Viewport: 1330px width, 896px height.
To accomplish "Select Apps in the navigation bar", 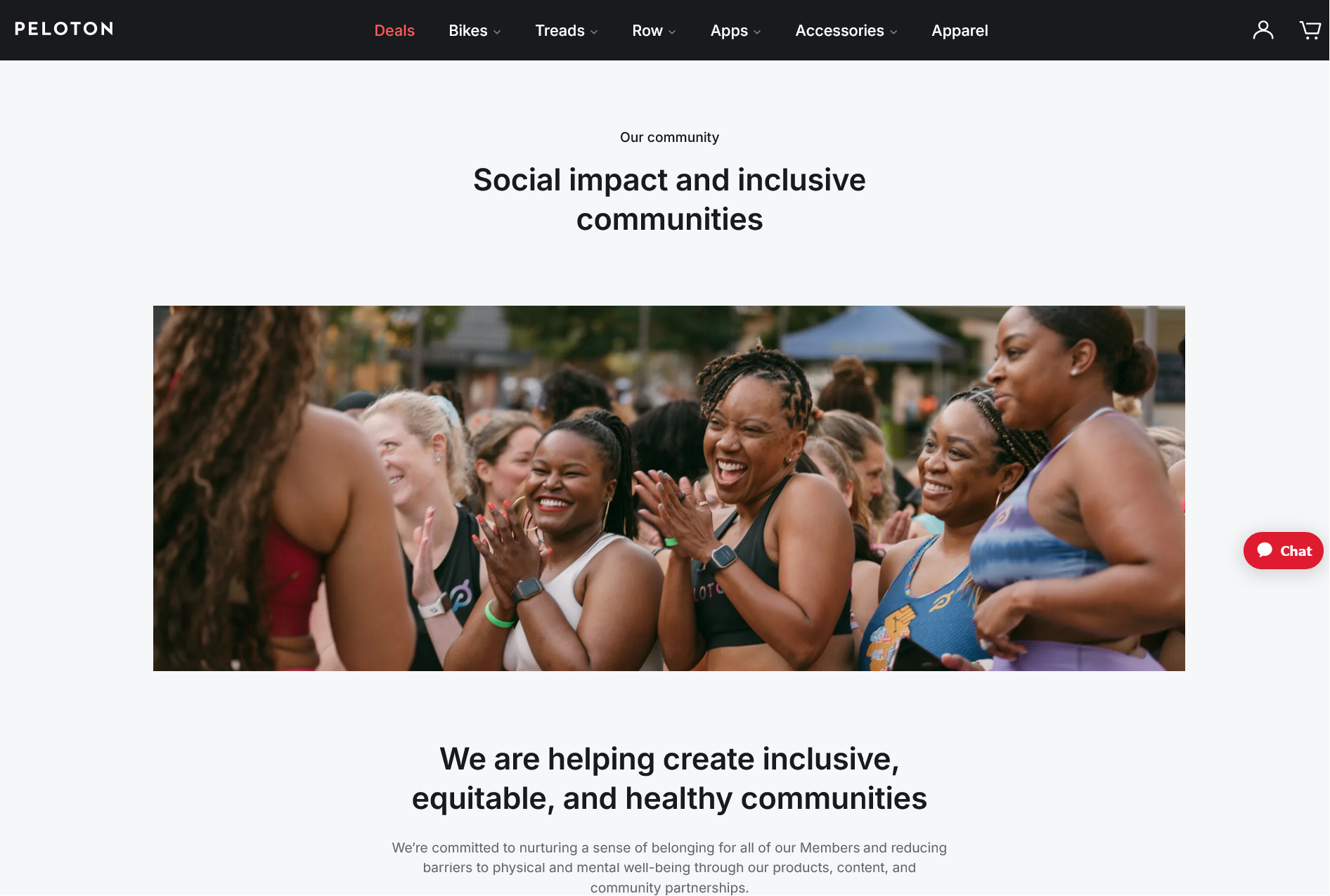I will tap(729, 31).
